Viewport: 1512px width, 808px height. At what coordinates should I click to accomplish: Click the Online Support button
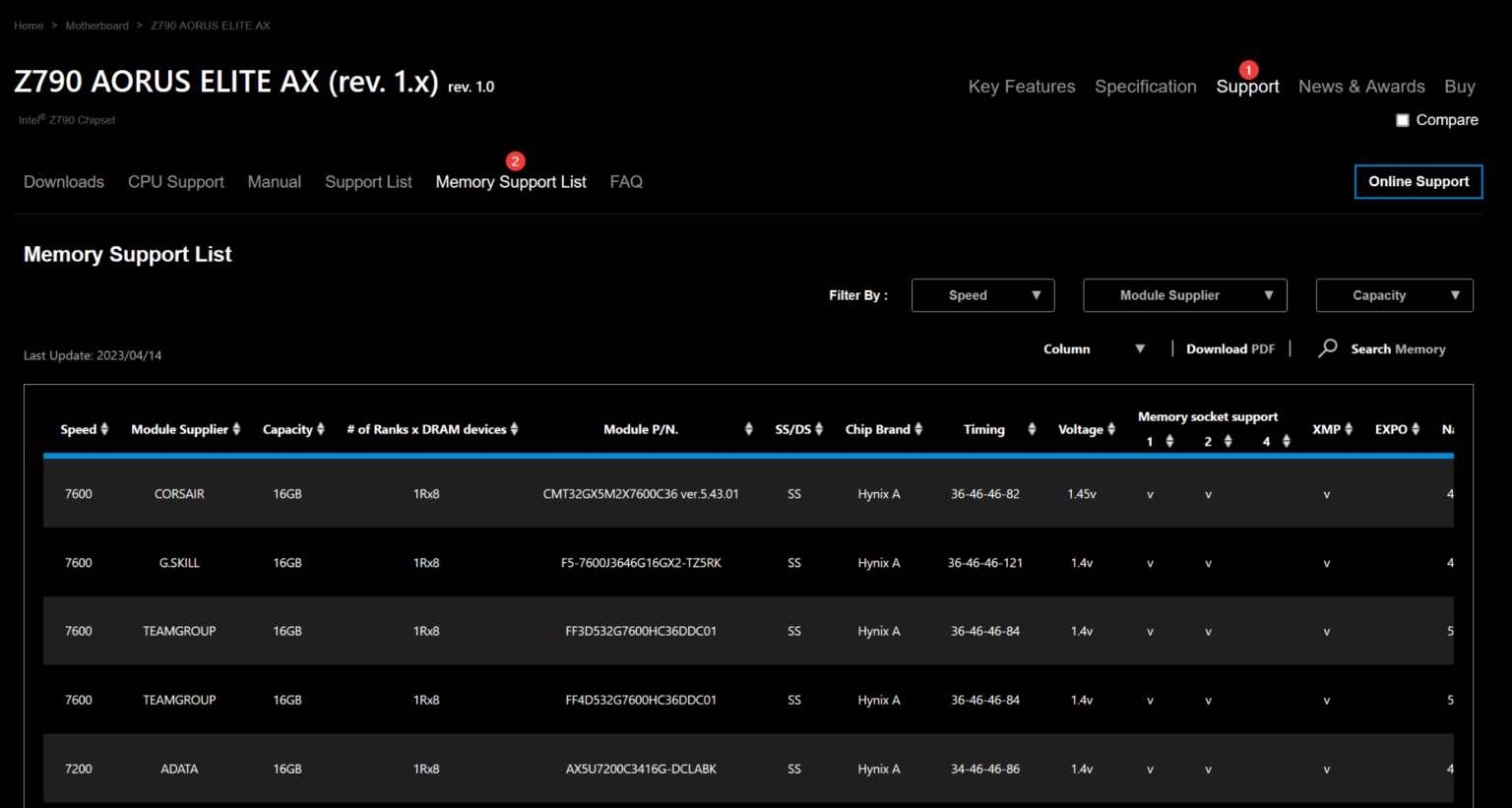pos(1417,182)
